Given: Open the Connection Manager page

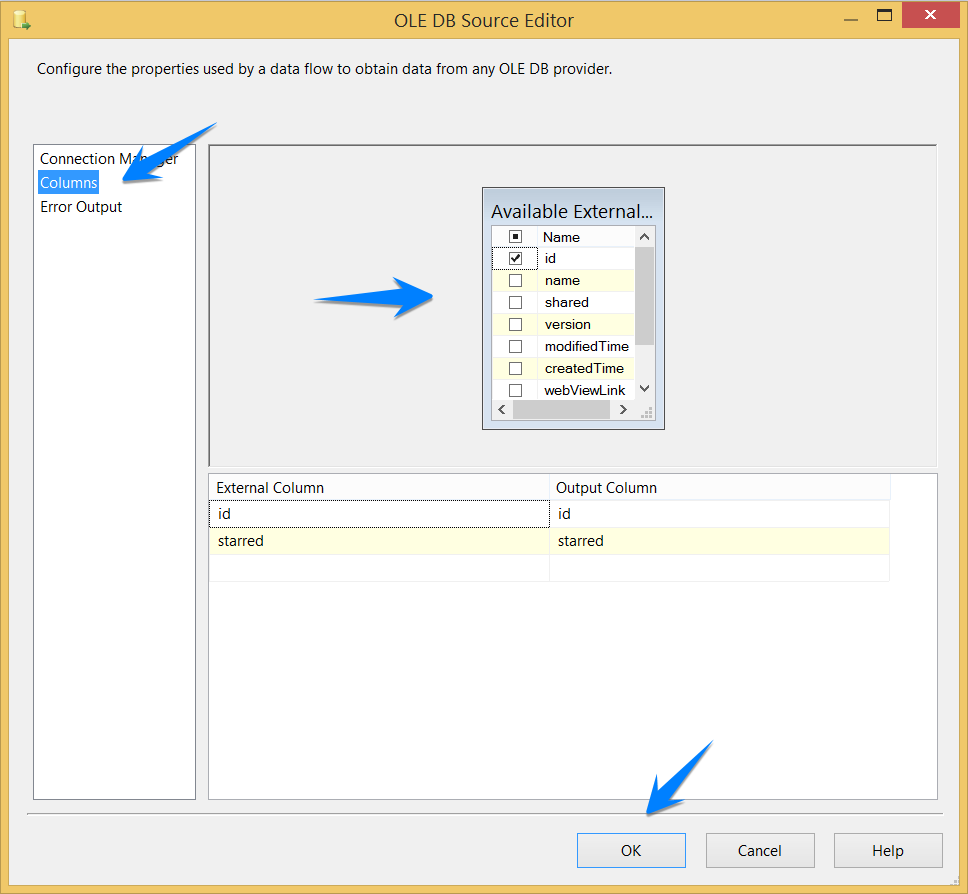Looking at the screenshot, I should point(109,159).
